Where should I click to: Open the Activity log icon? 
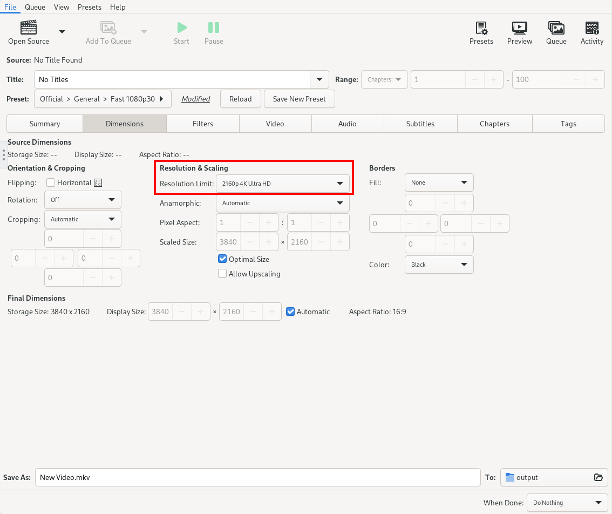click(592, 28)
